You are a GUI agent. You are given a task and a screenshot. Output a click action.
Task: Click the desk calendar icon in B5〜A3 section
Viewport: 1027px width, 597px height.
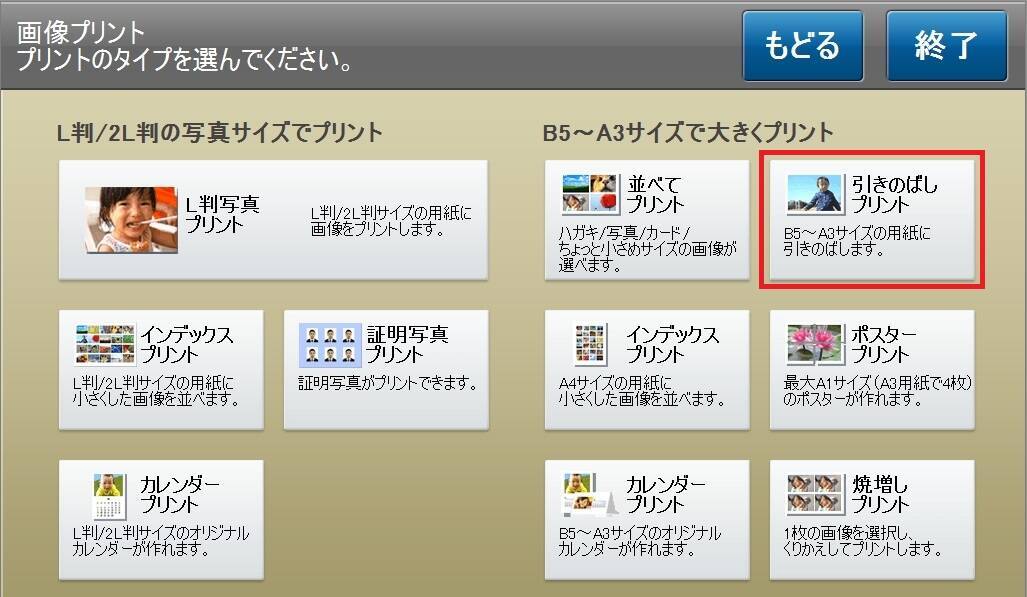589,496
